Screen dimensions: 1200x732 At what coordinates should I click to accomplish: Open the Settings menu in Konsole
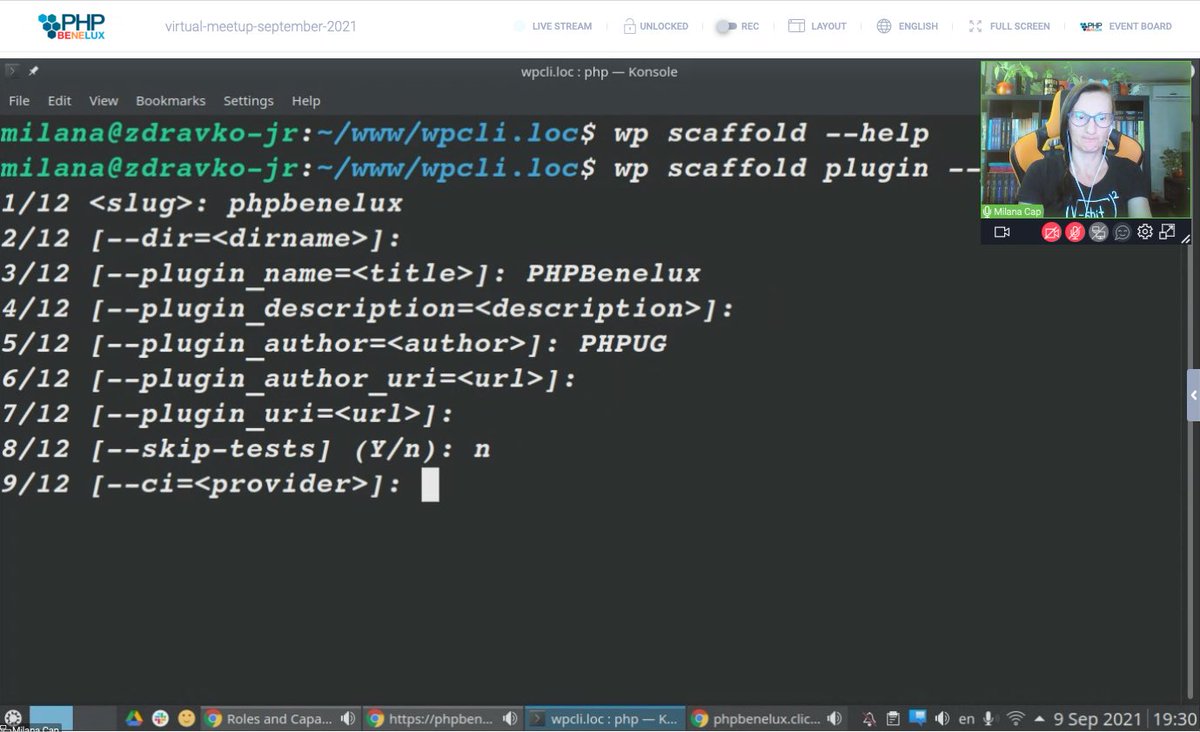click(x=248, y=100)
